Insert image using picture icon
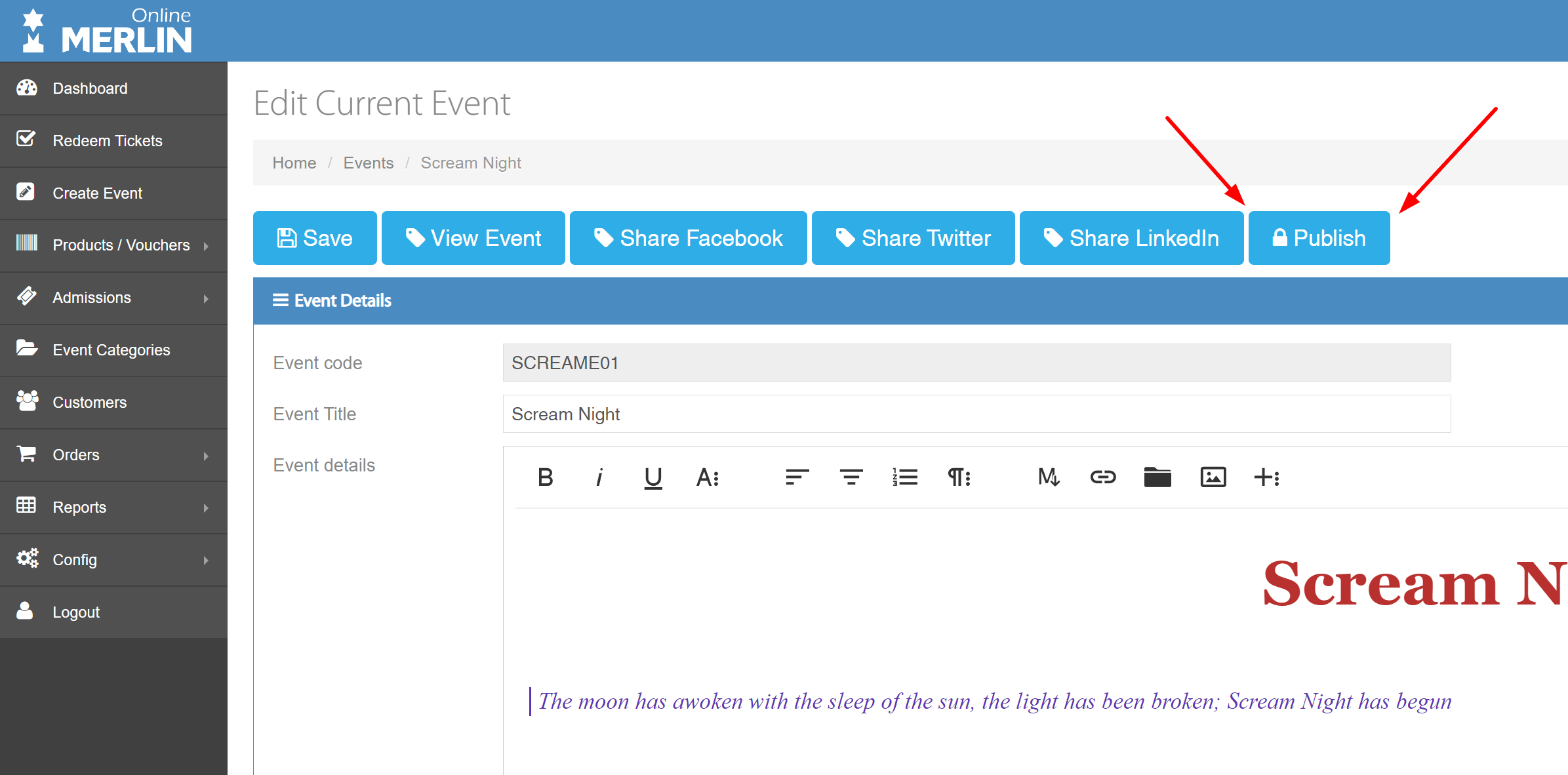1568x775 pixels. coord(1213,477)
